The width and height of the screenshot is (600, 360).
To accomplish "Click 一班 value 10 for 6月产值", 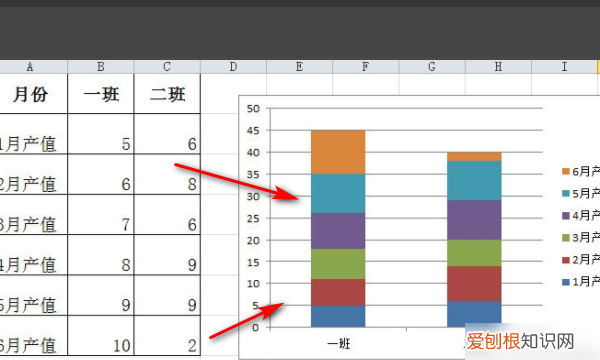I will 101,336.
